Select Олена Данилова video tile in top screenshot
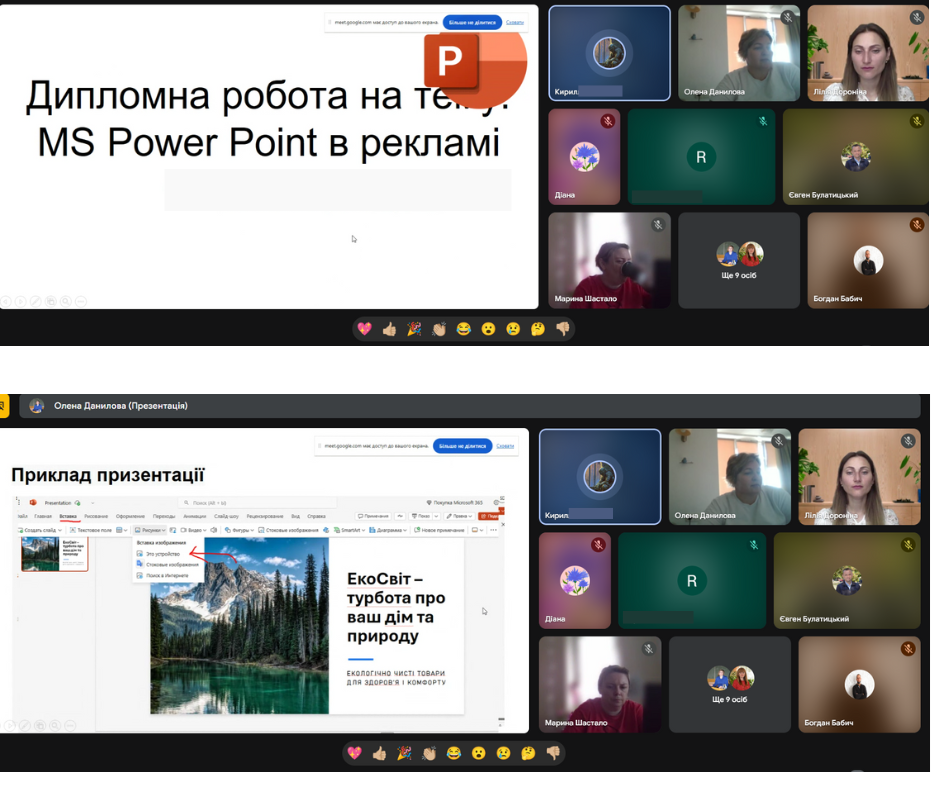The width and height of the screenshot is (940, 788). [739, 53]
